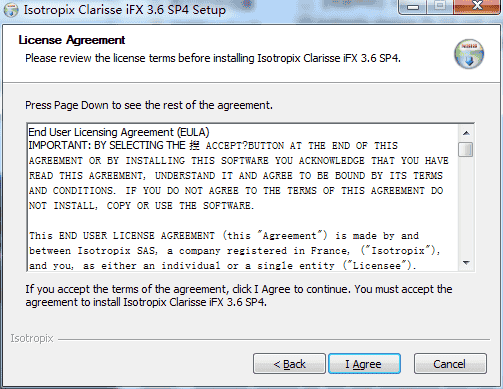
Task: Click the setup window title bar text
Action: pos(125,10)
